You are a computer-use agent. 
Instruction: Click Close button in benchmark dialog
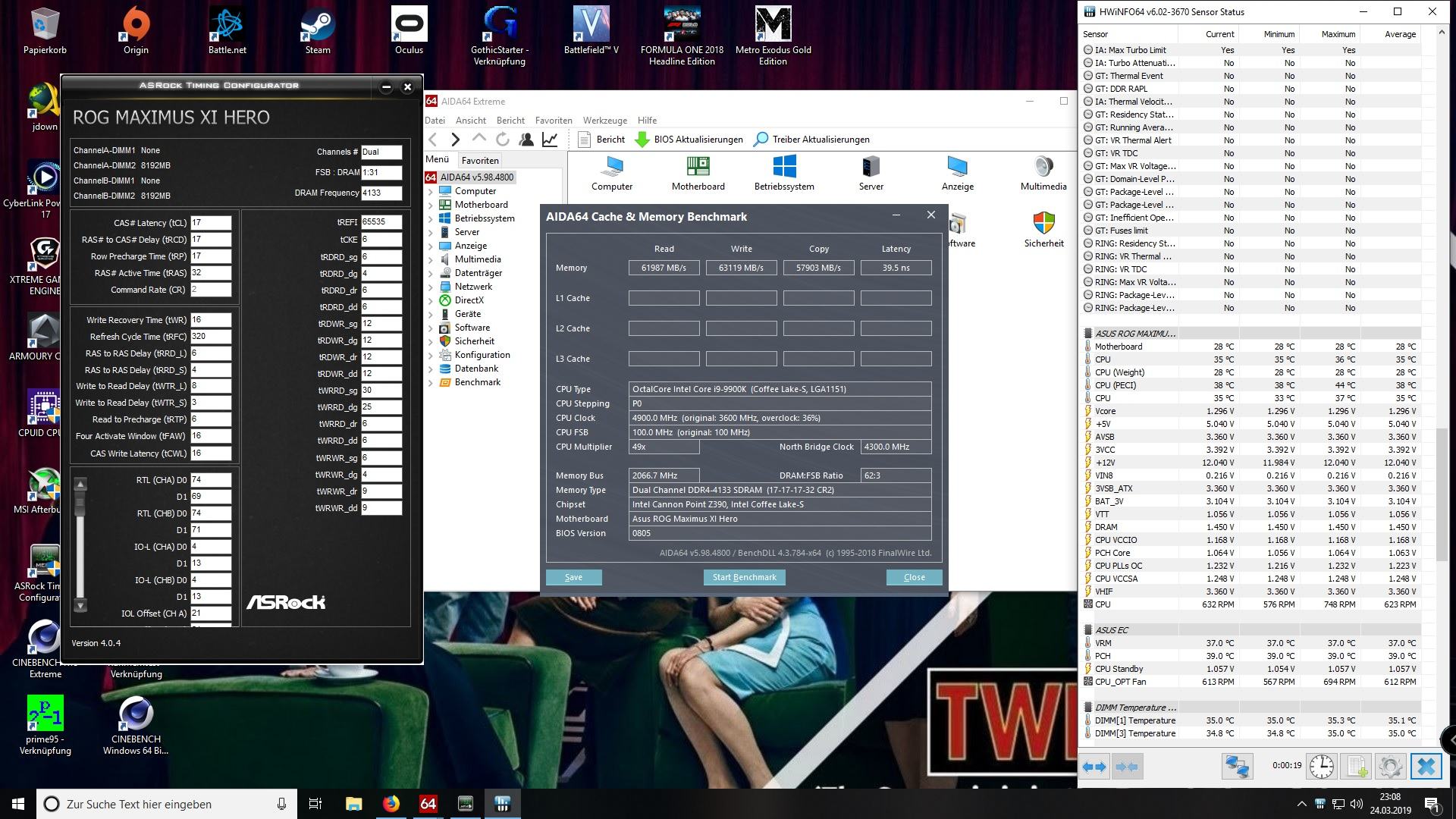click(914, 577)
